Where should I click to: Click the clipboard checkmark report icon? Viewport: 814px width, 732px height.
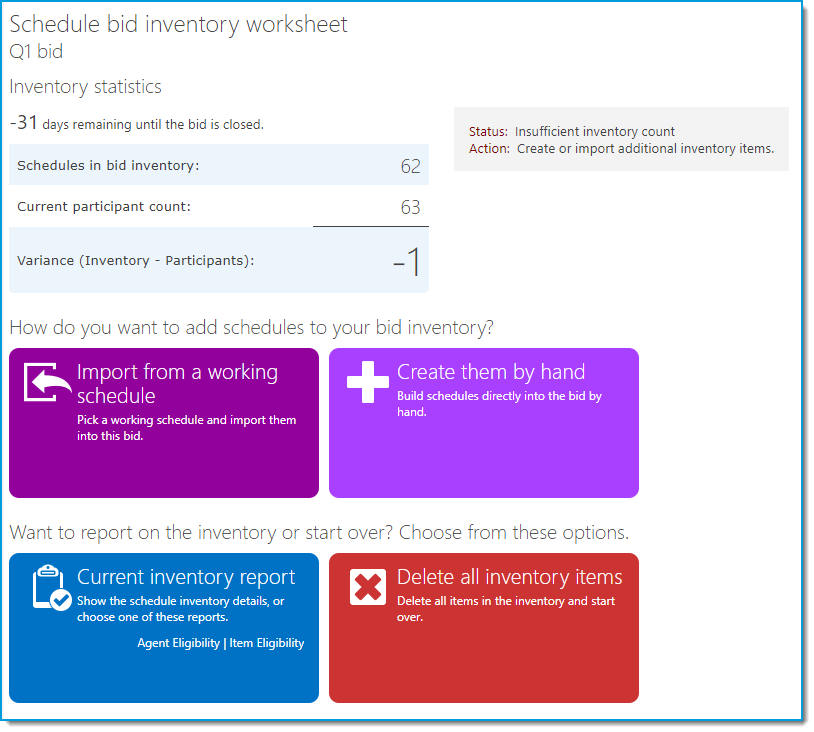[52, 588]
